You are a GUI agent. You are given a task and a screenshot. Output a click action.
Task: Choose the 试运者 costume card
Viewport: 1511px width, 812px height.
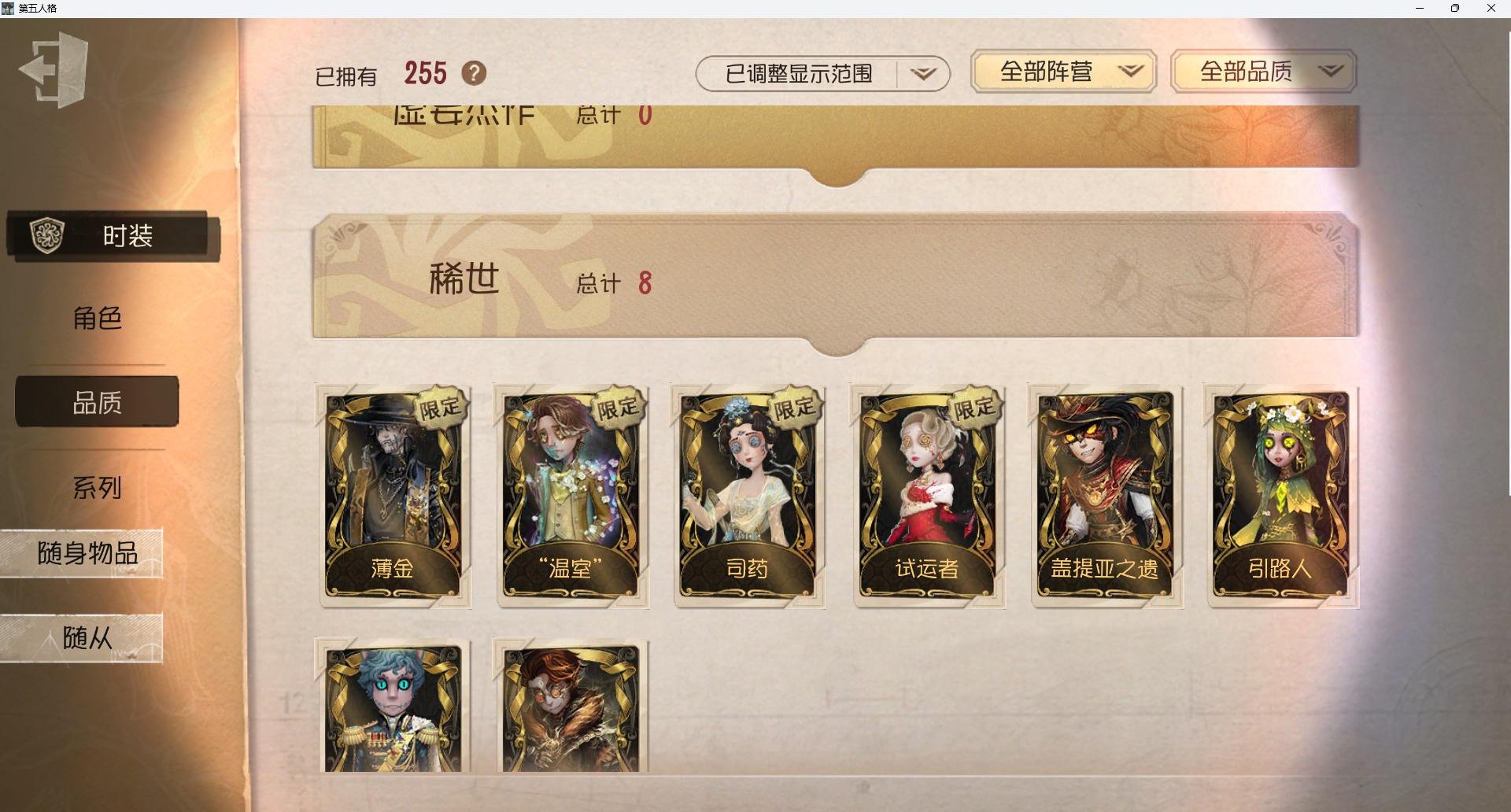click(928, 496)
